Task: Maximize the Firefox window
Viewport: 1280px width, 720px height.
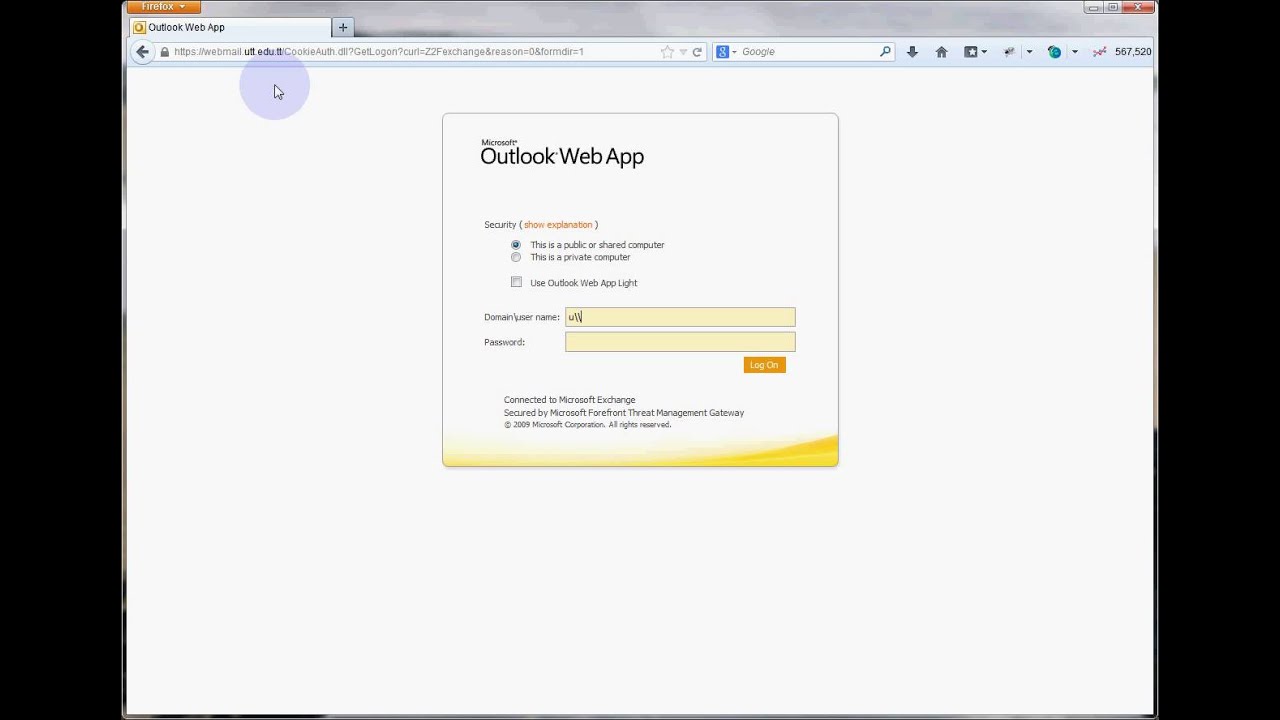Action: (x=1112, y=7)
